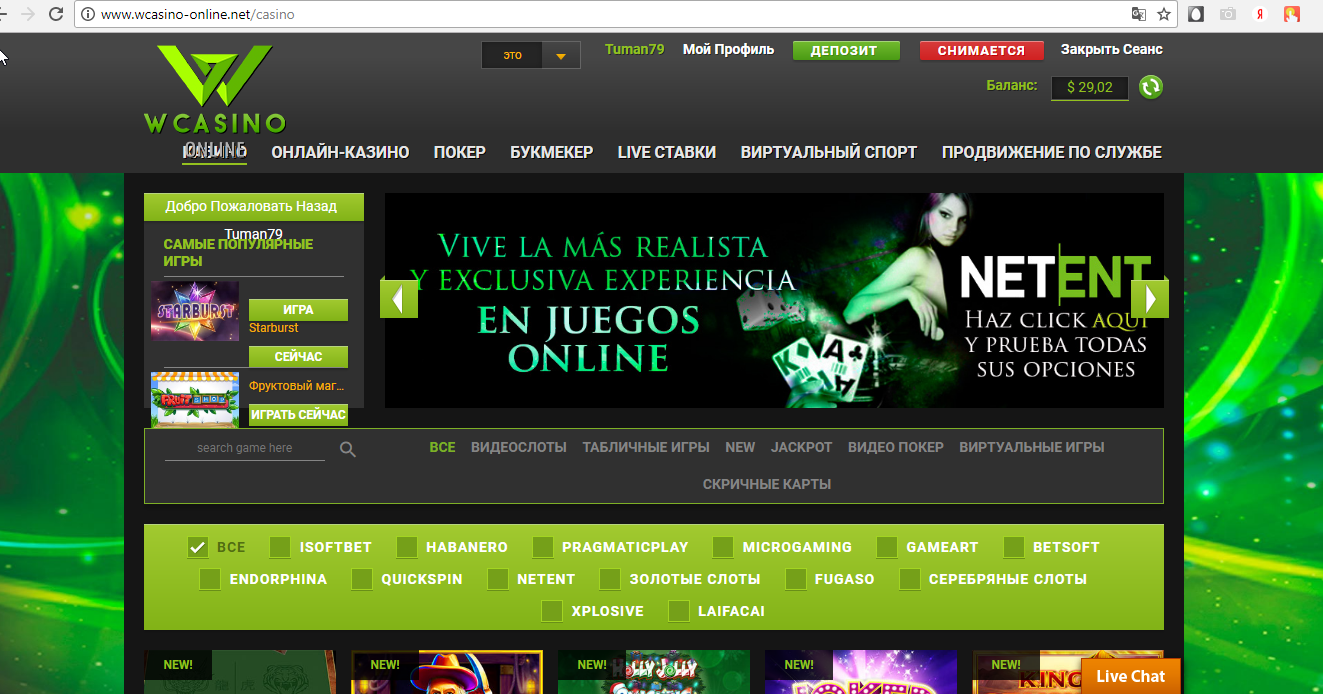Enable the QUICKSPIN provider filter
Screen dimensions: 1323x694
(362, 579)
